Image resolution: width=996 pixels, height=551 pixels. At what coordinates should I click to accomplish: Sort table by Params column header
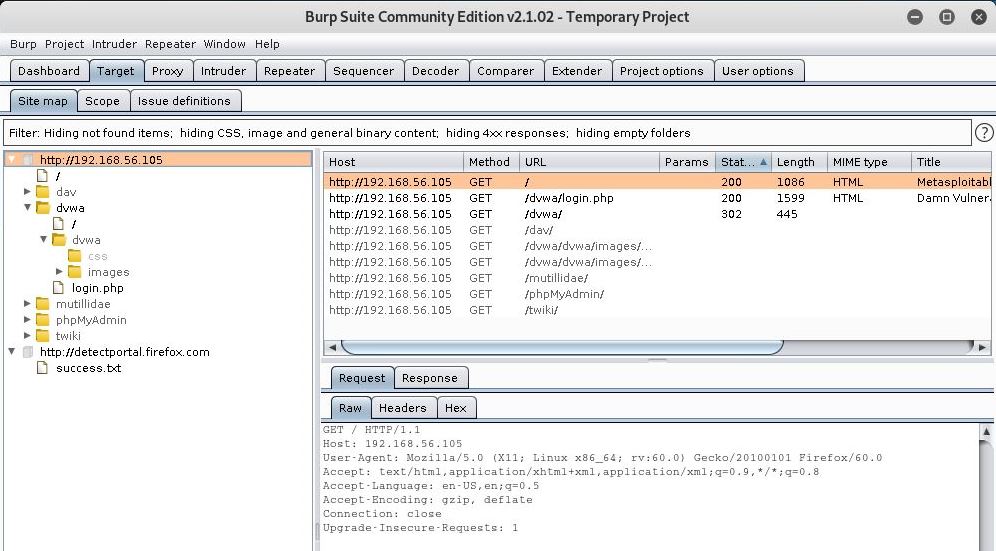pos(687,162)
